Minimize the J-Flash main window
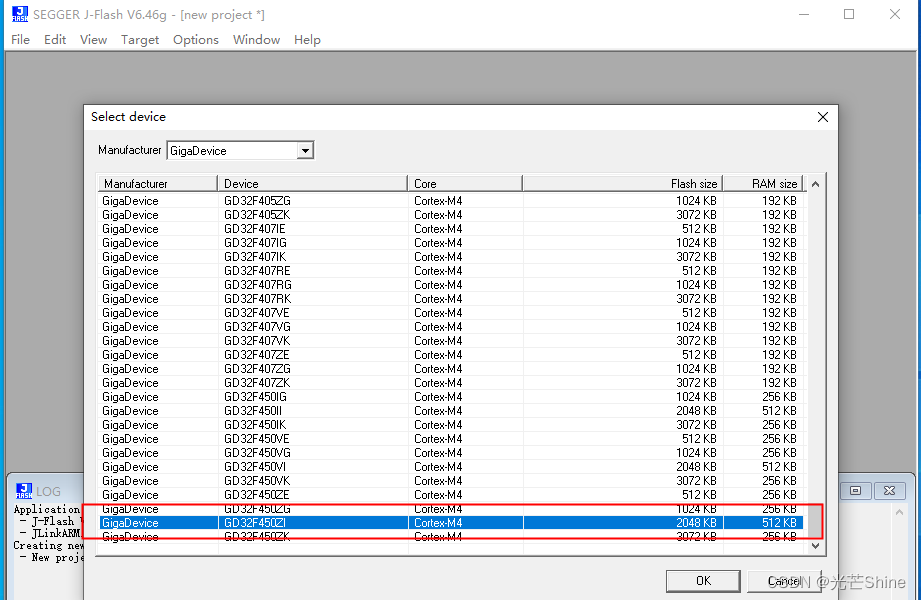 click(804, 14)
